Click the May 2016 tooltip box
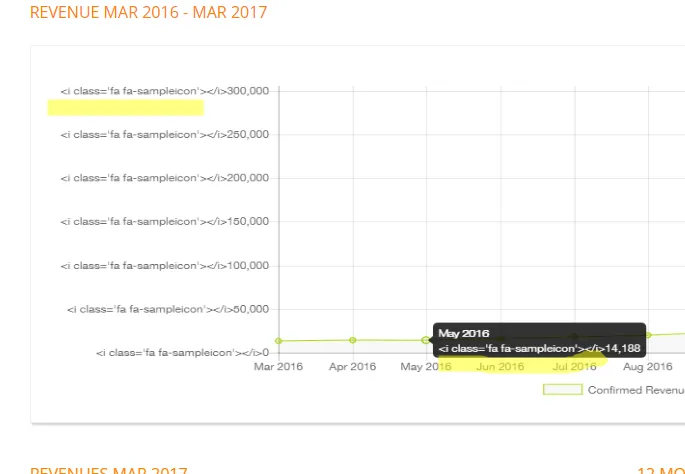 coord(539,340)
